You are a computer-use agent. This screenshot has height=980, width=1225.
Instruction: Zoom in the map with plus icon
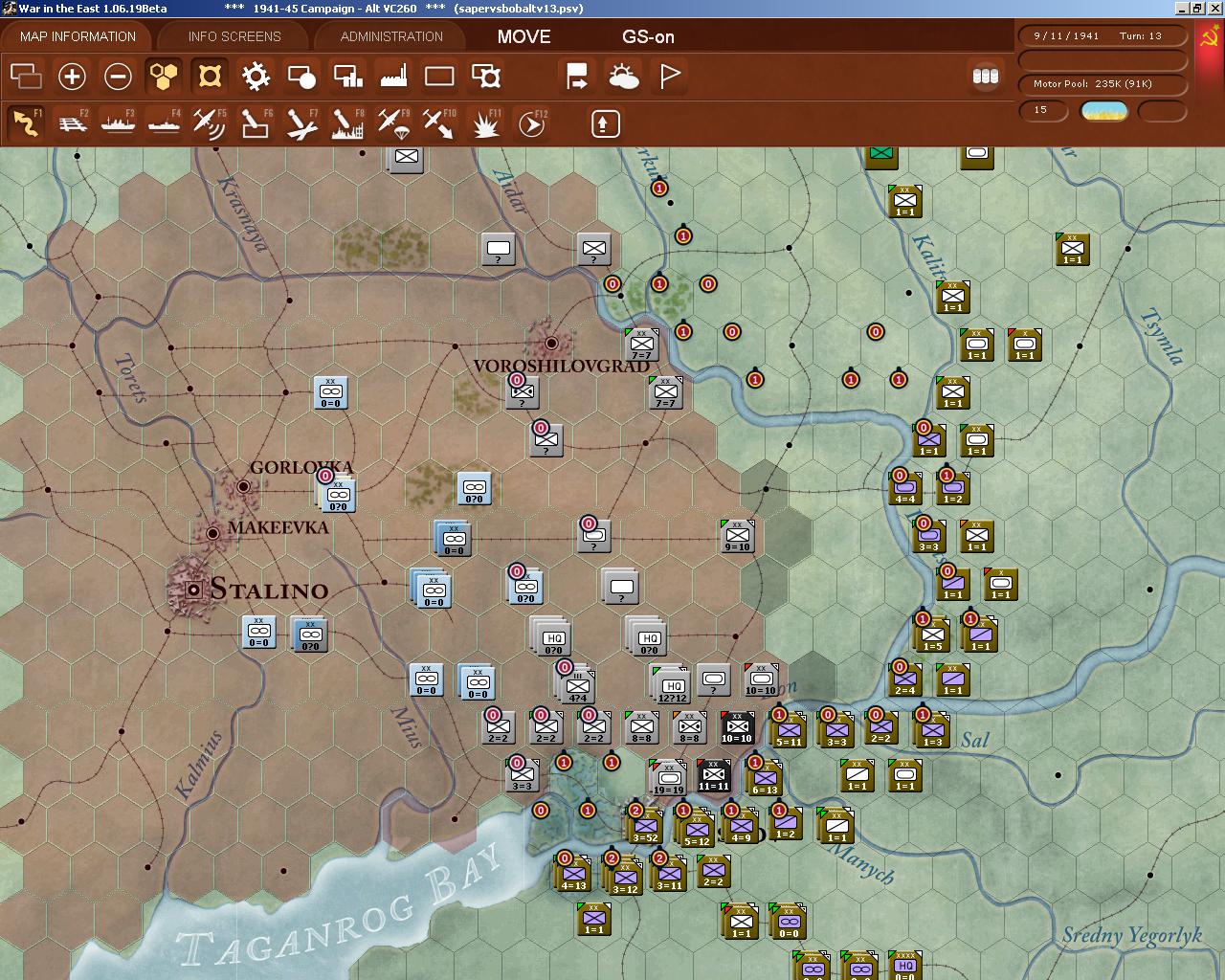(x=72, y=76)
